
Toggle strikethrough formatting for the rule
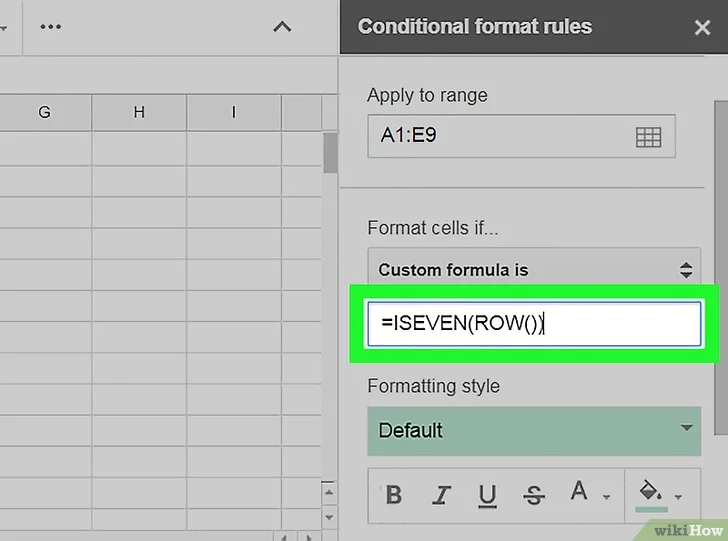point(534,495)
